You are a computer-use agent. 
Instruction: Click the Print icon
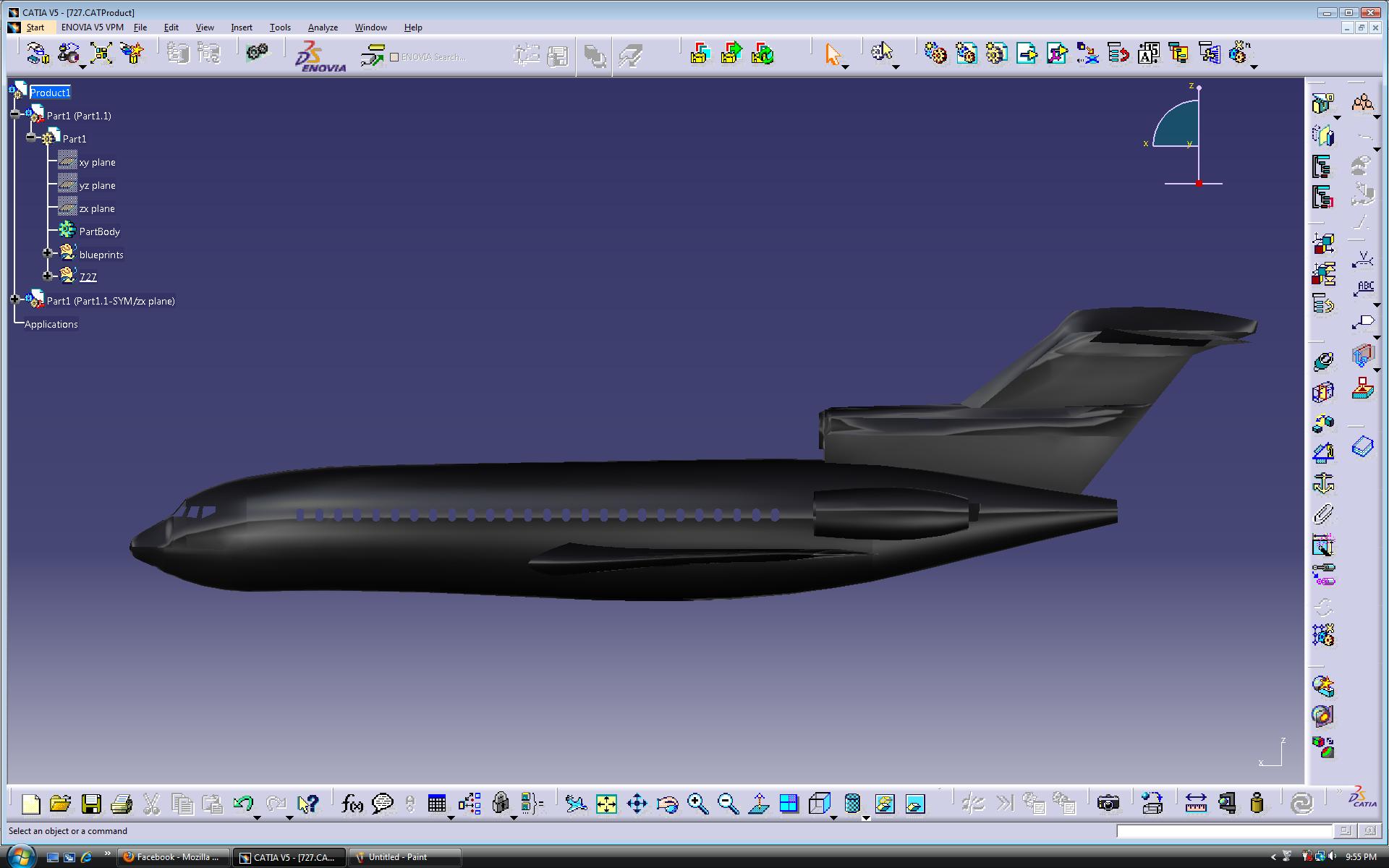coord(122,803)
